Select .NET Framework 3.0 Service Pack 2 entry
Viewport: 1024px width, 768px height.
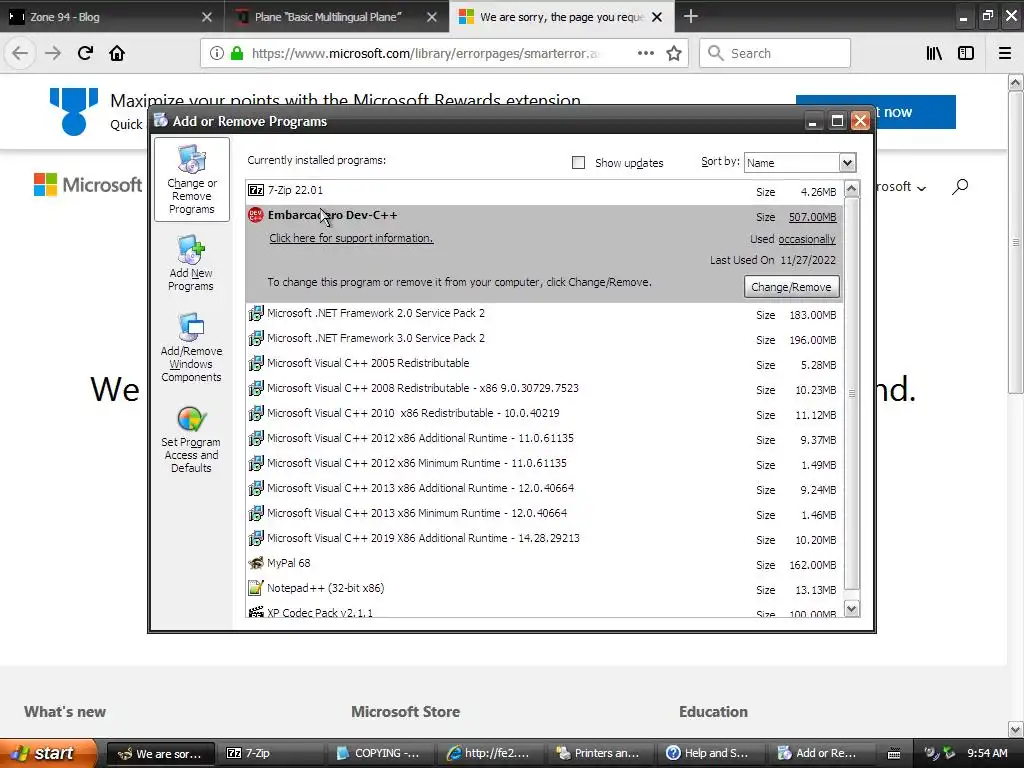click(544, 339)
